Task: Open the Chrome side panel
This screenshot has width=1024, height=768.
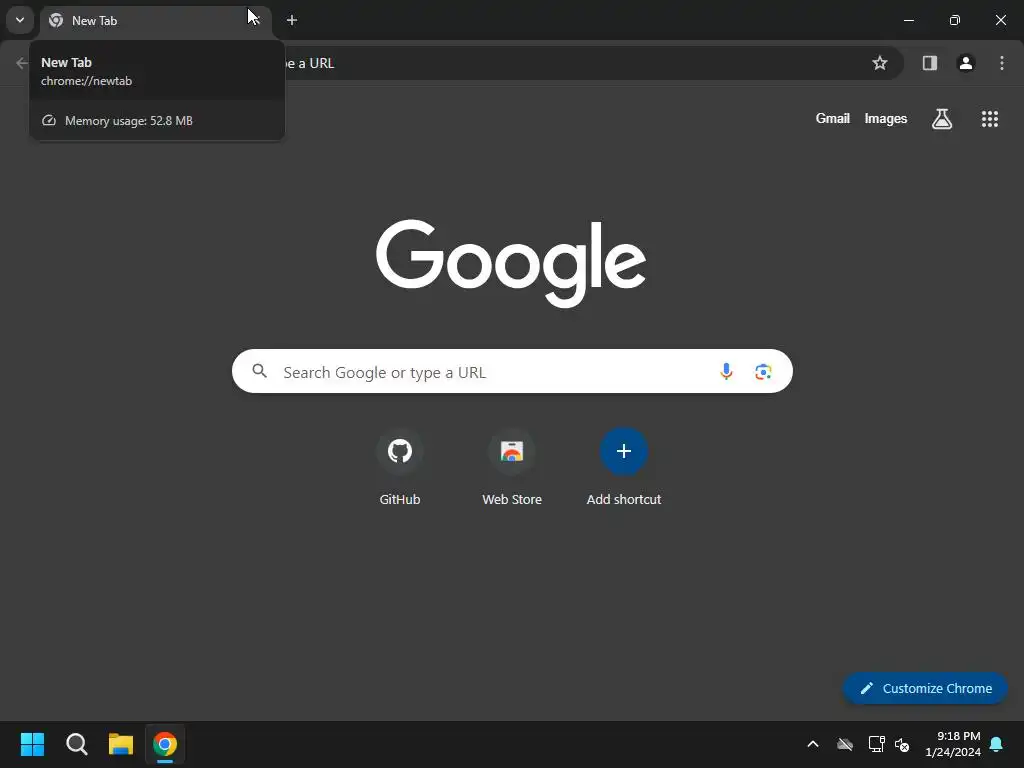Action: pyautogui.click(x=929, y=63)
